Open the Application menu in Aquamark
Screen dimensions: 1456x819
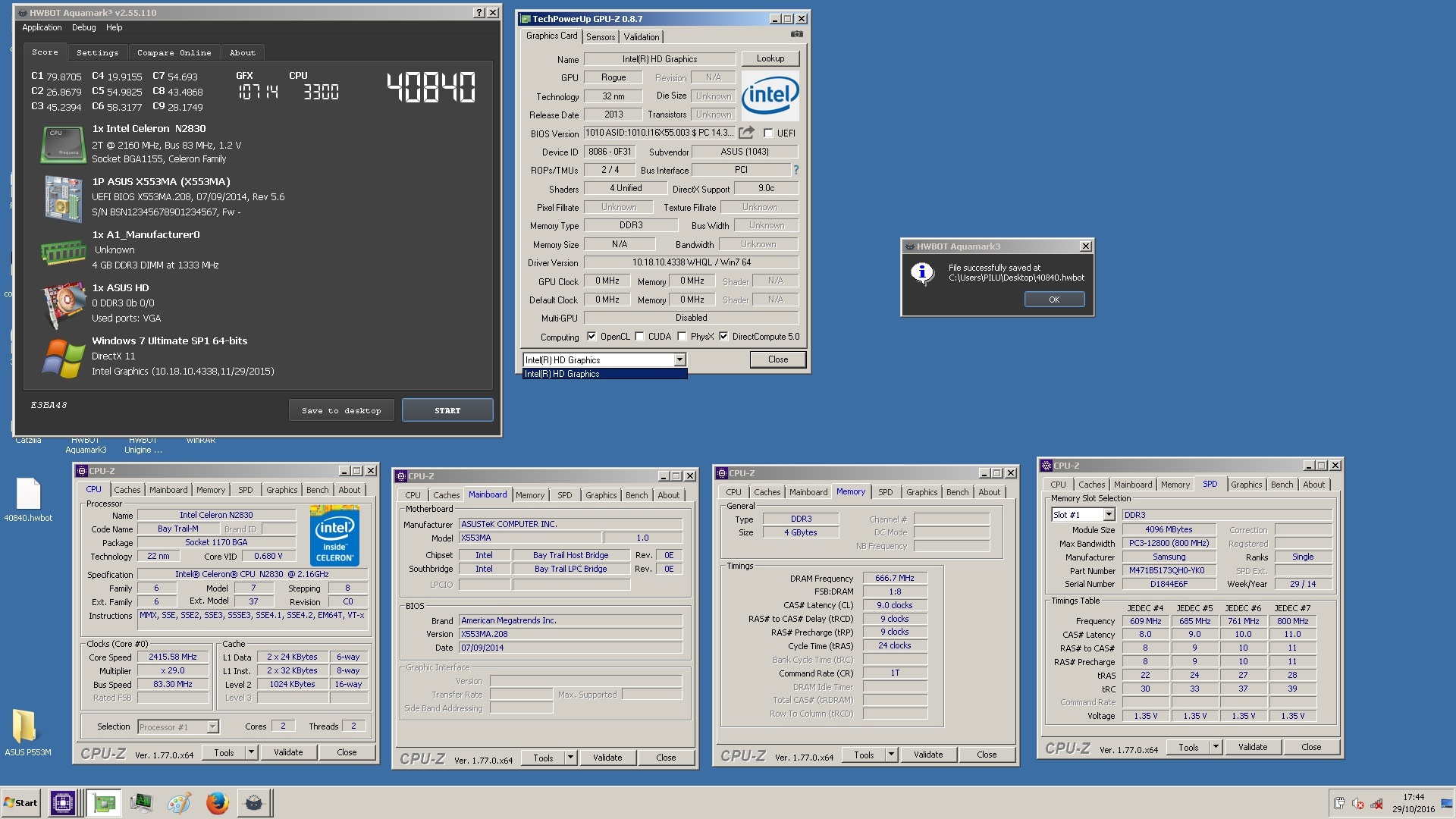tap(42, 28)
